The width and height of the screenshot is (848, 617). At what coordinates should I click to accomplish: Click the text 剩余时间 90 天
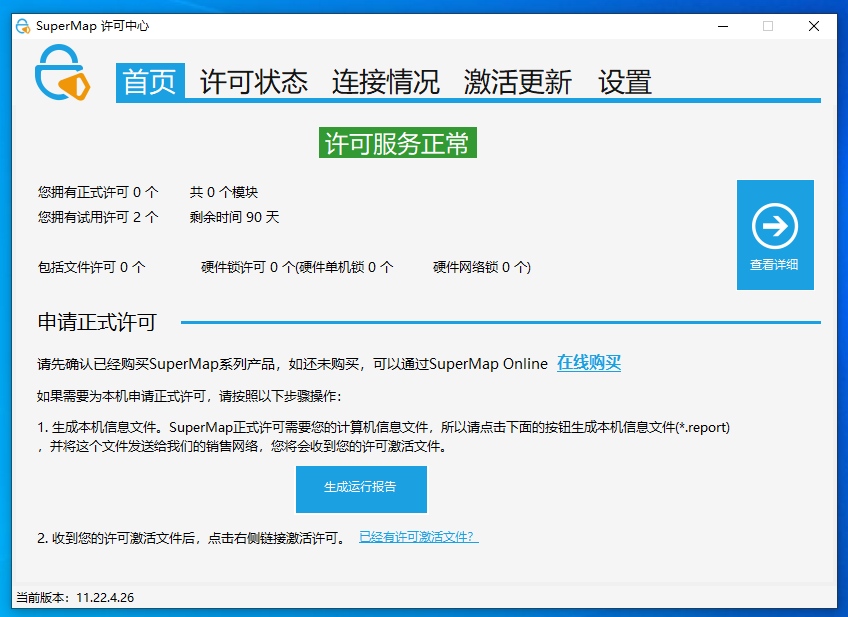(234, 217)
